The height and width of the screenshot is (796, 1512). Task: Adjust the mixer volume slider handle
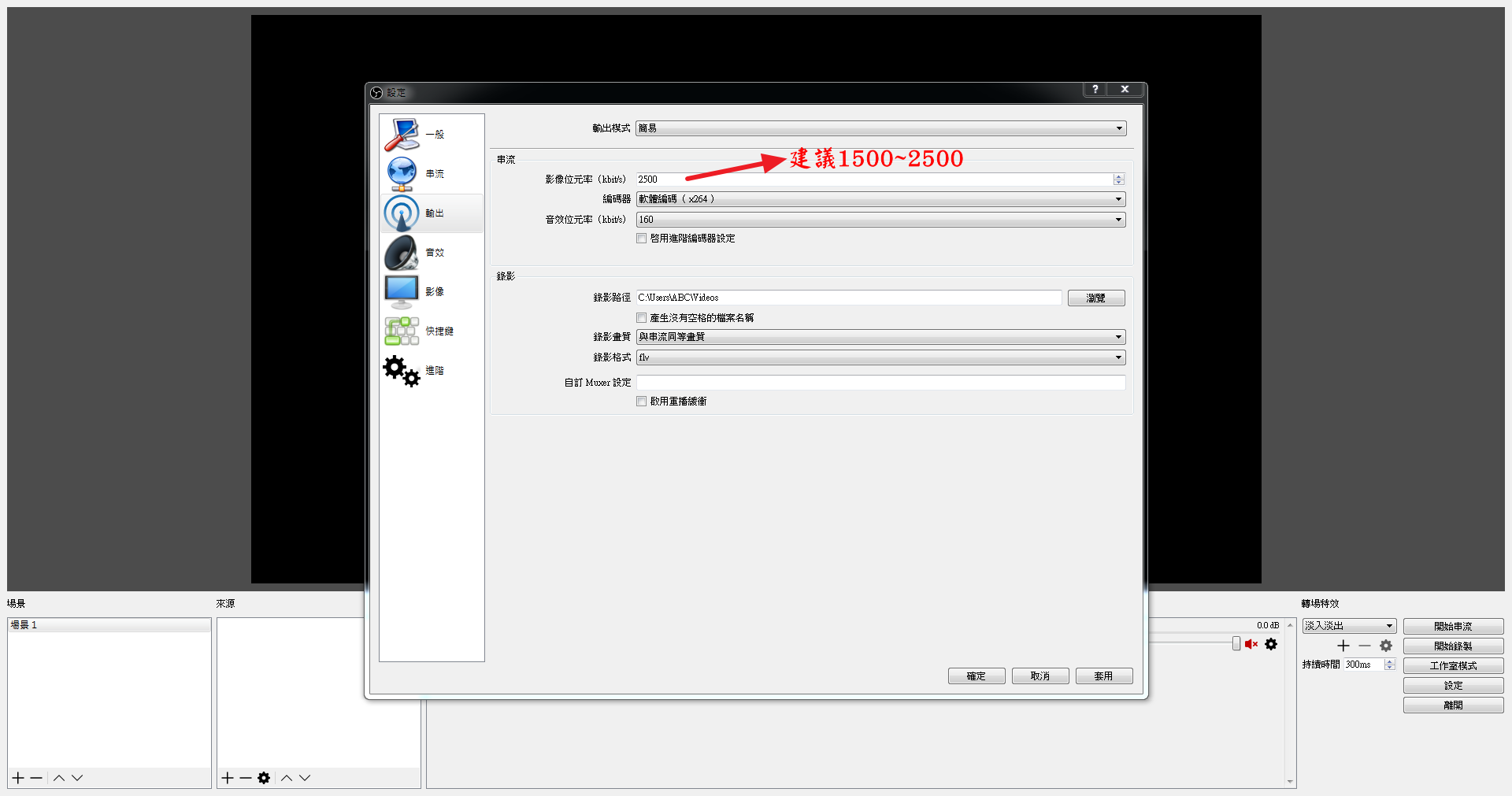(x=1236, y=644)
